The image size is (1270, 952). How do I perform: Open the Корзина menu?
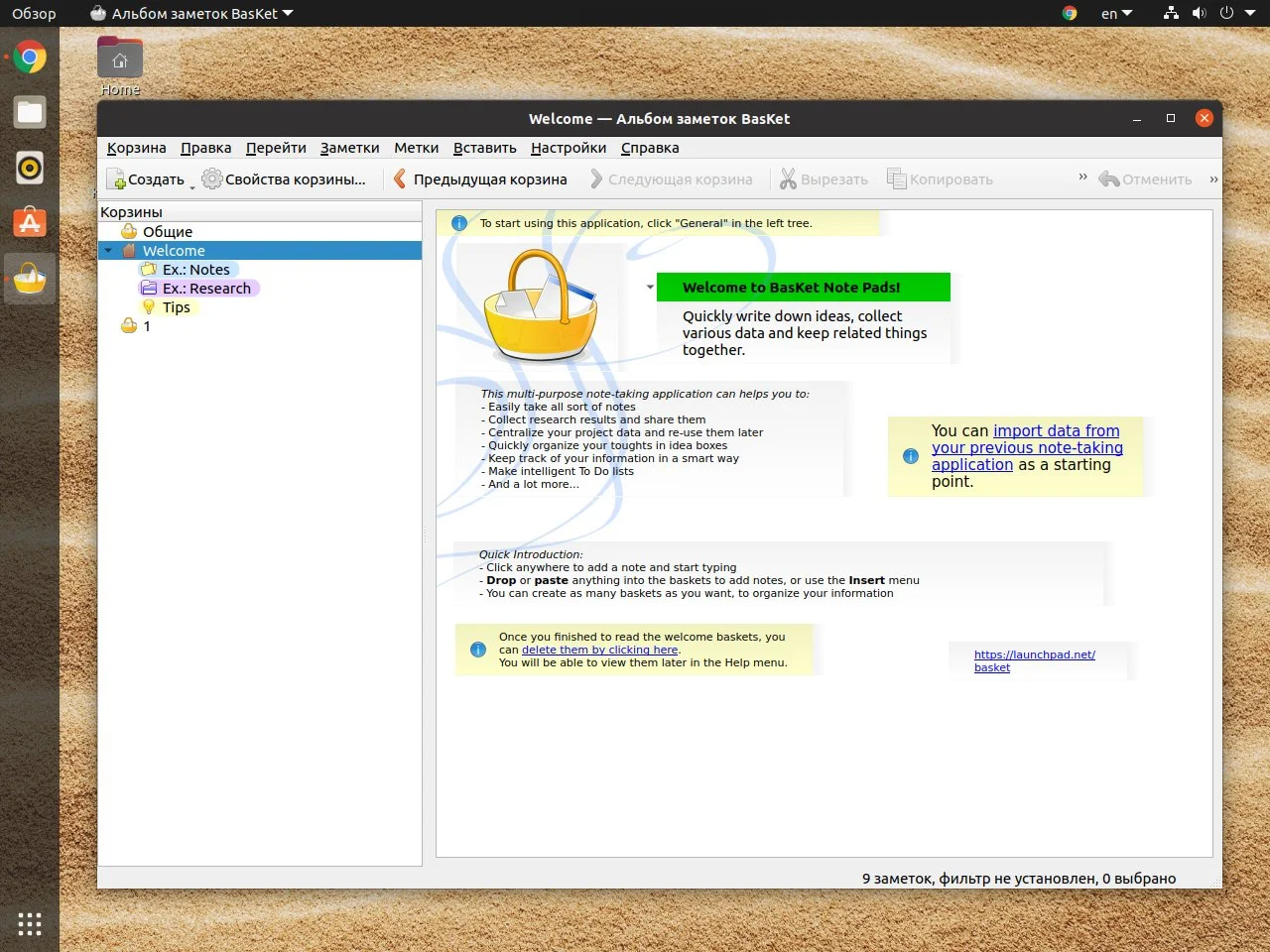(x=137, y=148)
